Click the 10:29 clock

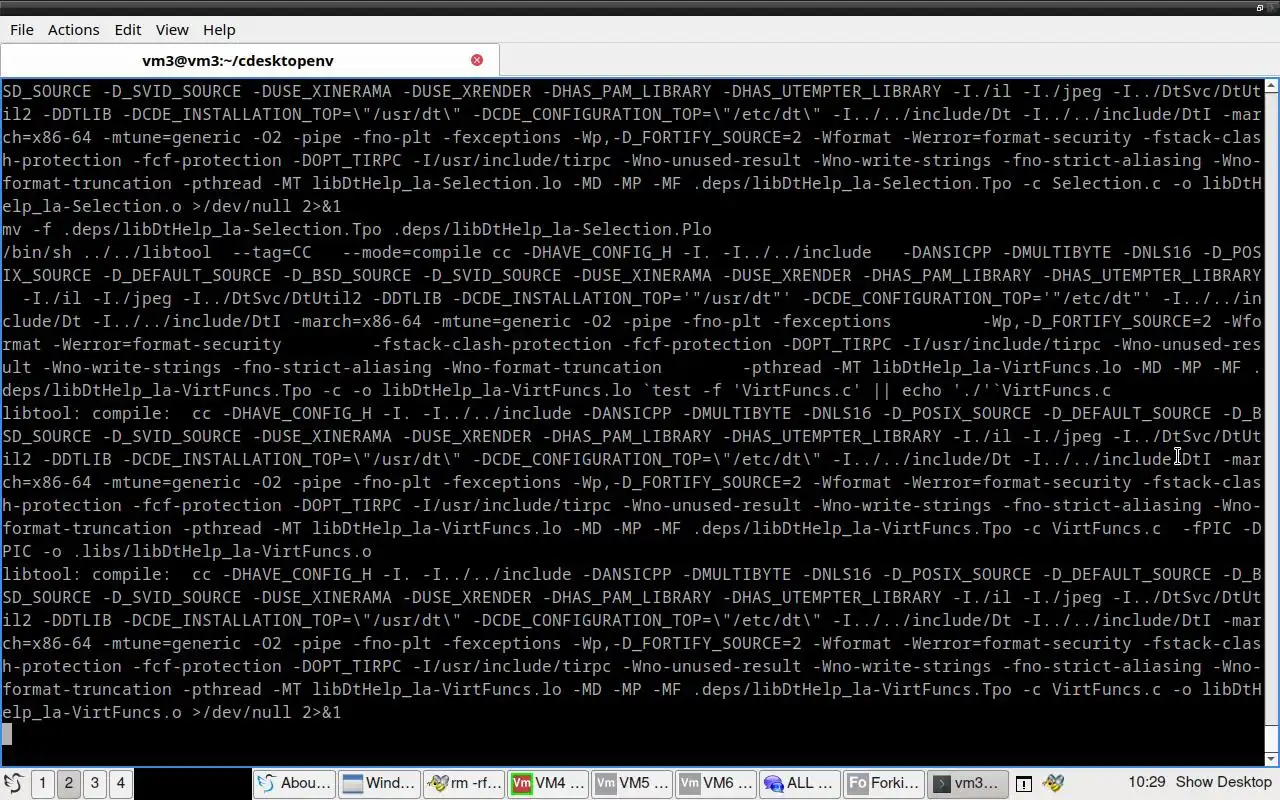click(x=1146, y=782)
